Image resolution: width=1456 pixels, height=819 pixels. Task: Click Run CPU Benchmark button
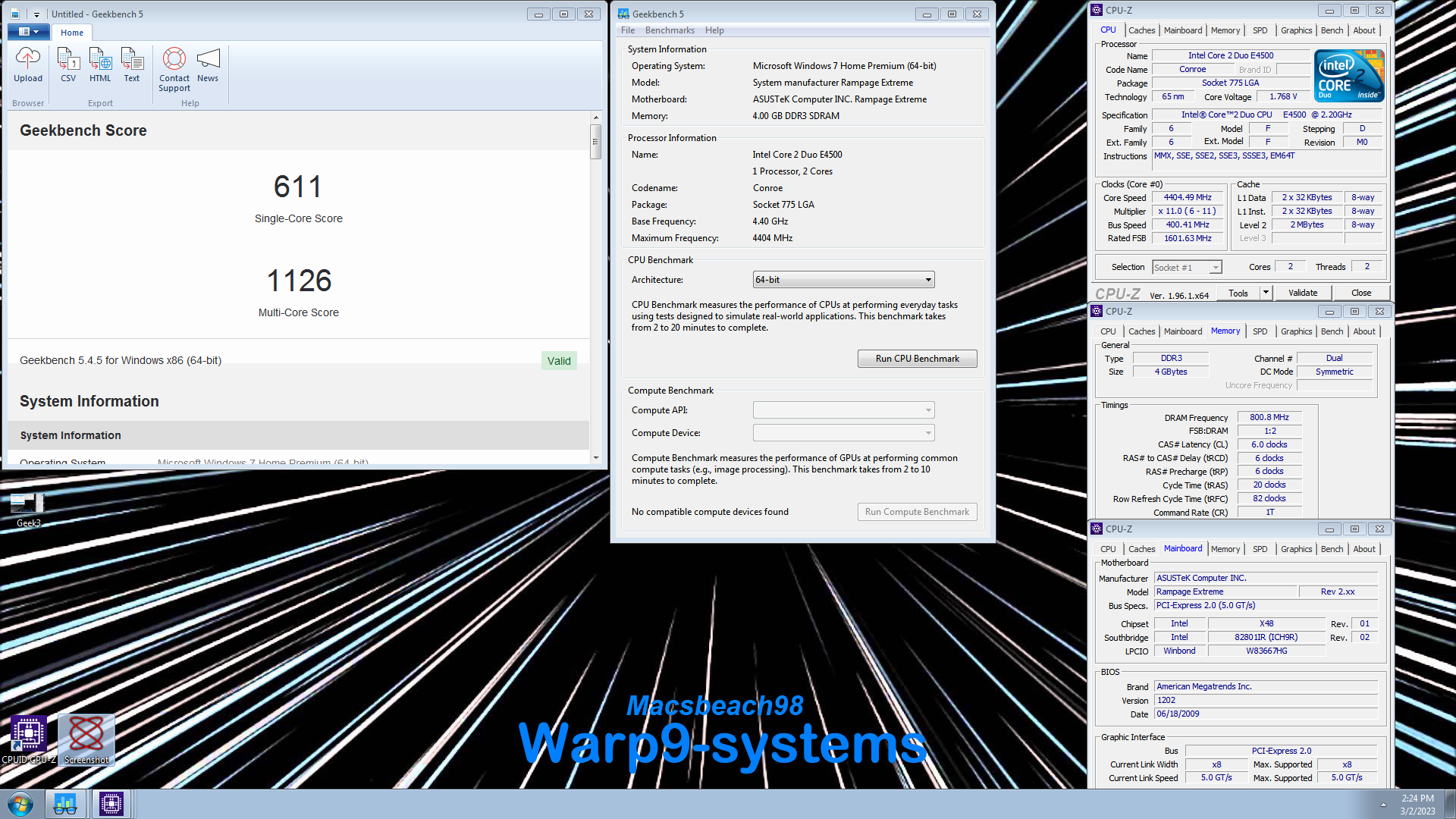pyautogui.click(x=917, y=359)
